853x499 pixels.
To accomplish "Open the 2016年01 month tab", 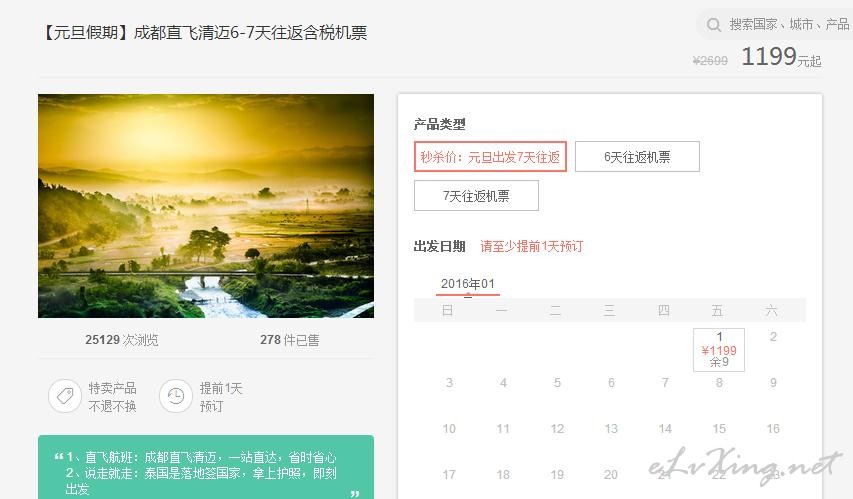I will 468,284.
